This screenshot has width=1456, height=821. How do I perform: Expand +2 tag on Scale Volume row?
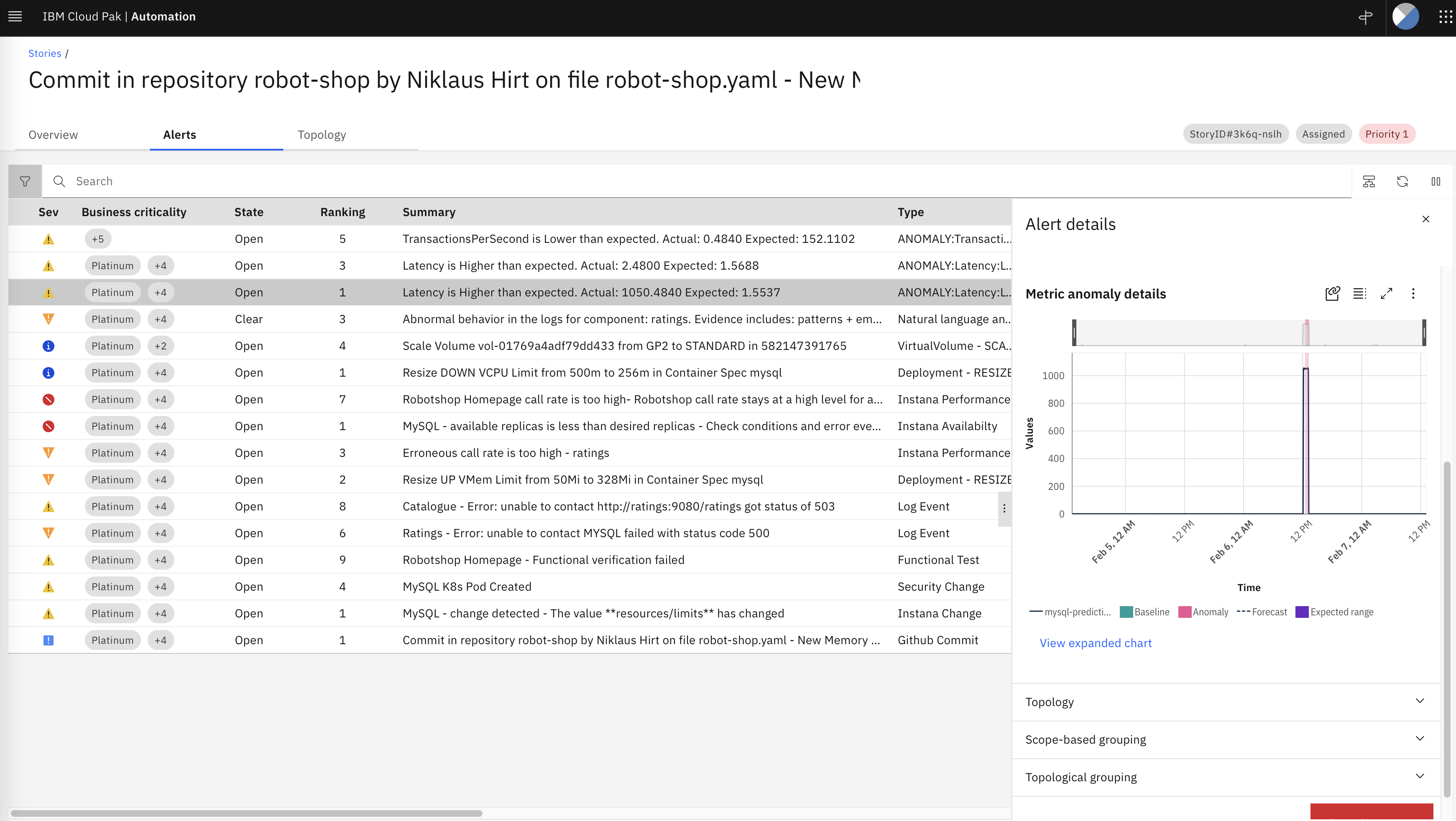click(x=161, y=346)
